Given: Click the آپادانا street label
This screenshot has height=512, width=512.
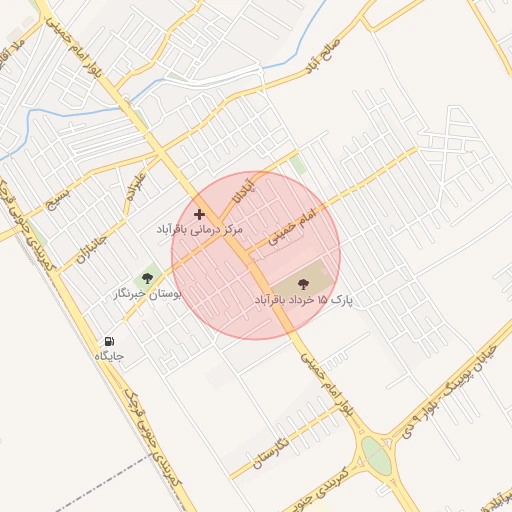Looking at the screenshot, I should click(244, 192).
